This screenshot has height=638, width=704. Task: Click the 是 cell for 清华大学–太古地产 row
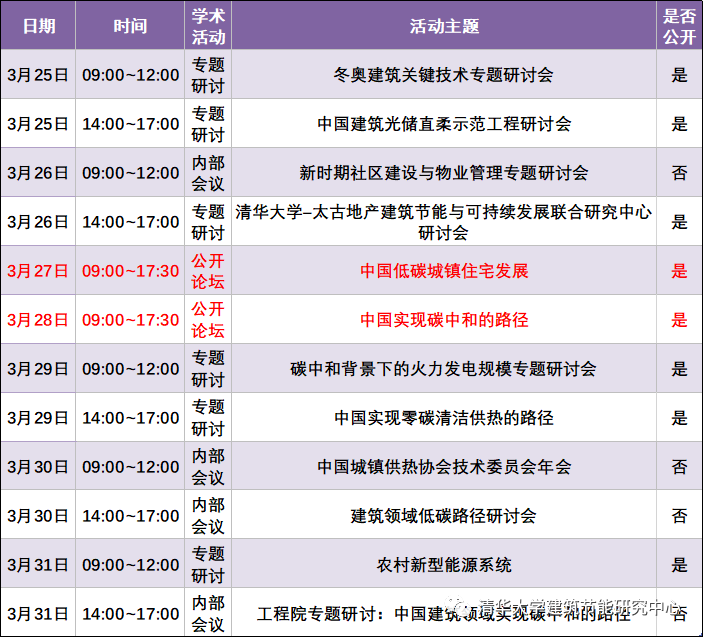tap(679, 222)
